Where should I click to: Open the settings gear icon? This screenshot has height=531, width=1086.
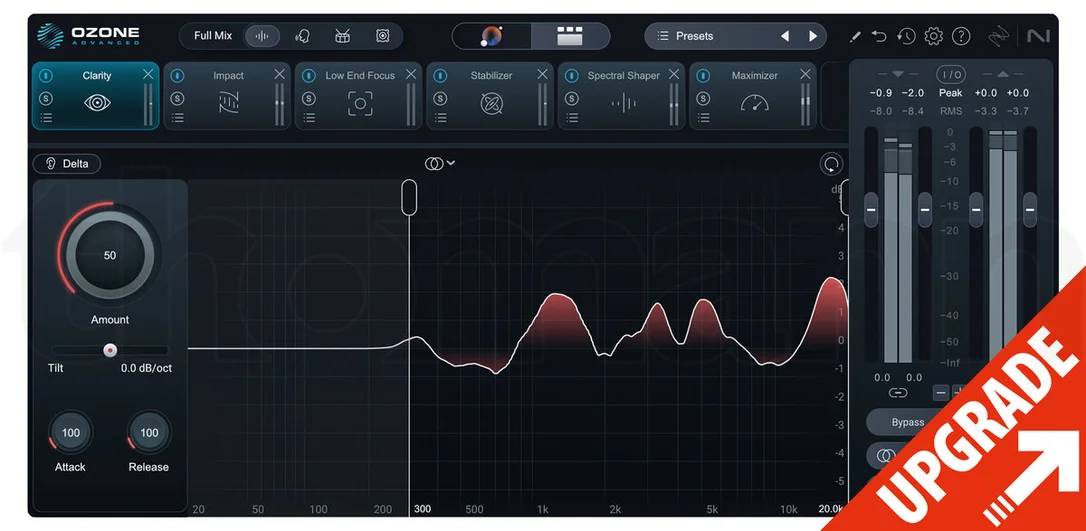coord(934,36)
